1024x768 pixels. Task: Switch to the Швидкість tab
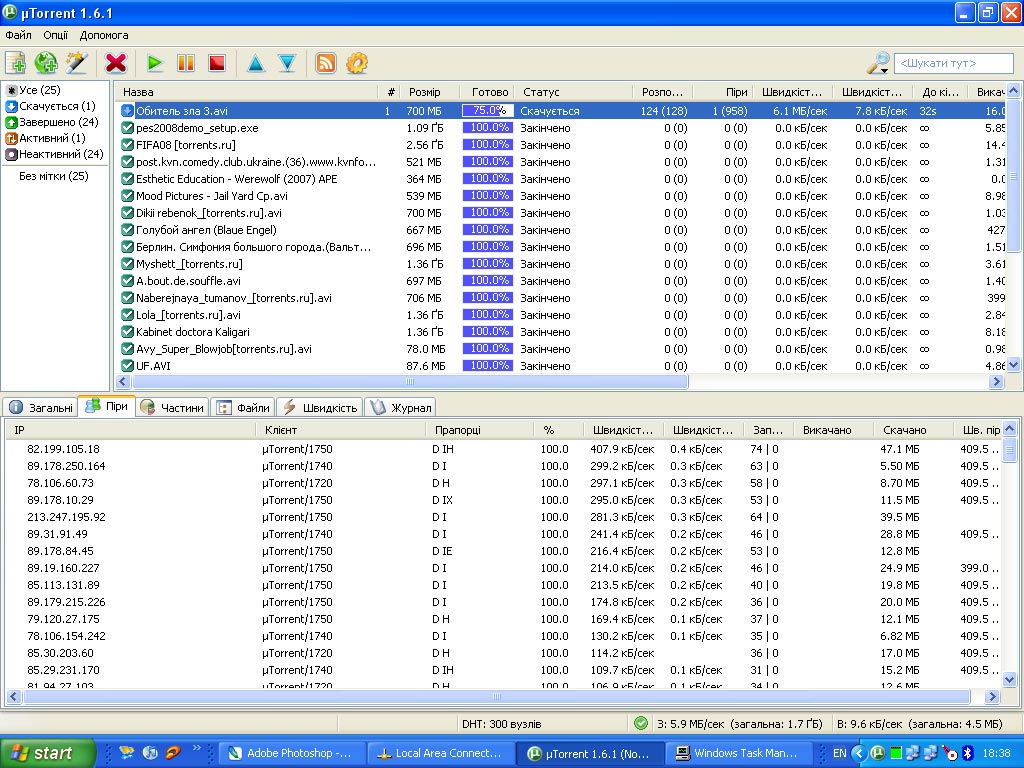point(320,408)
